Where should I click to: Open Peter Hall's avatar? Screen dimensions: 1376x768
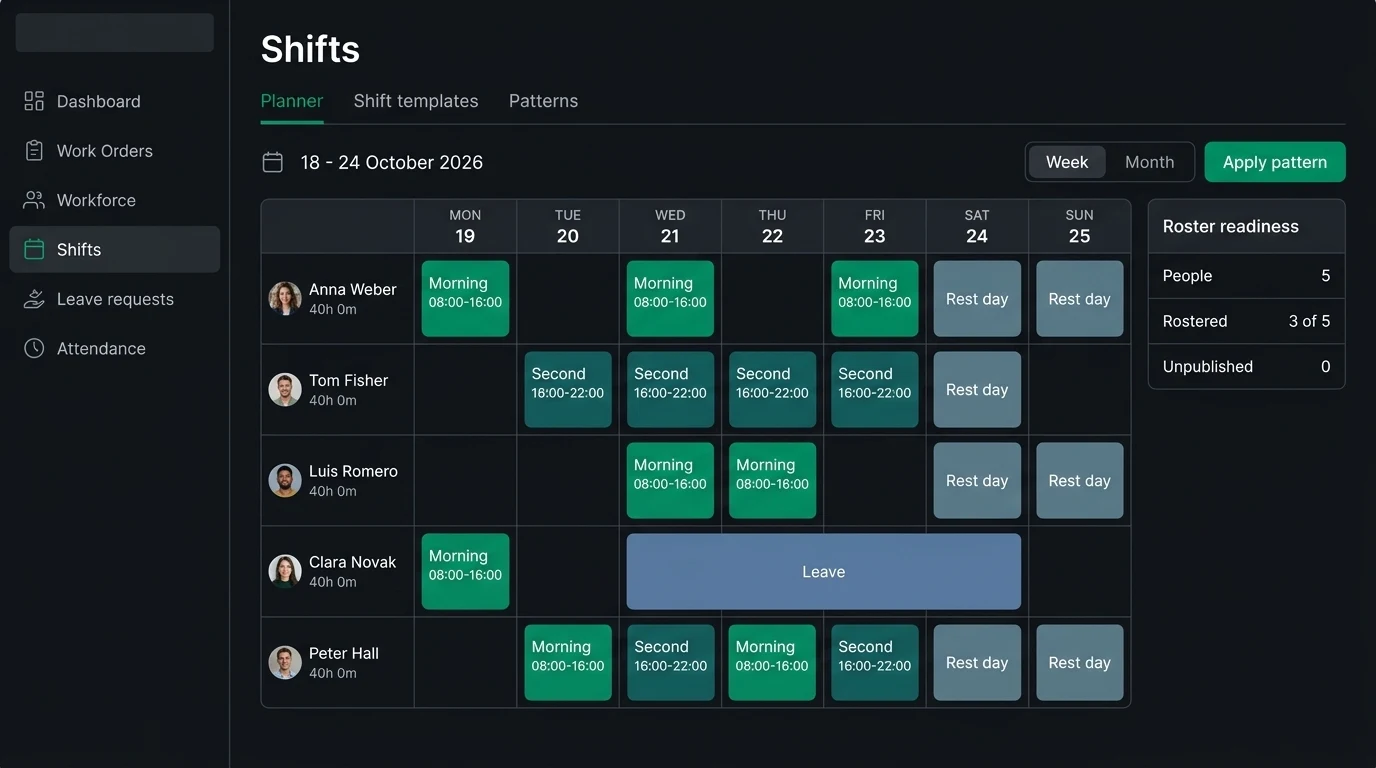tap(285, 662)
